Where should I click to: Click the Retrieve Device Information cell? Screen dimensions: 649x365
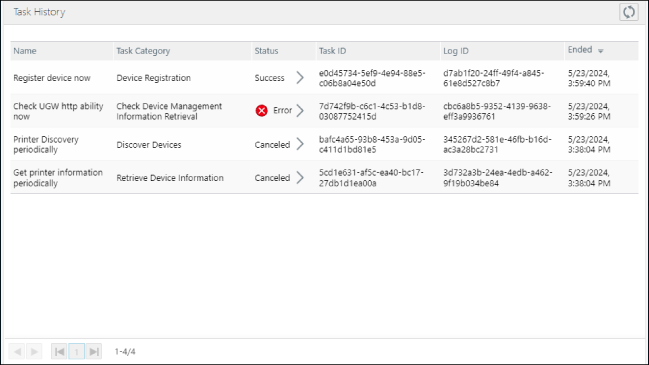[x=170, y=178]
